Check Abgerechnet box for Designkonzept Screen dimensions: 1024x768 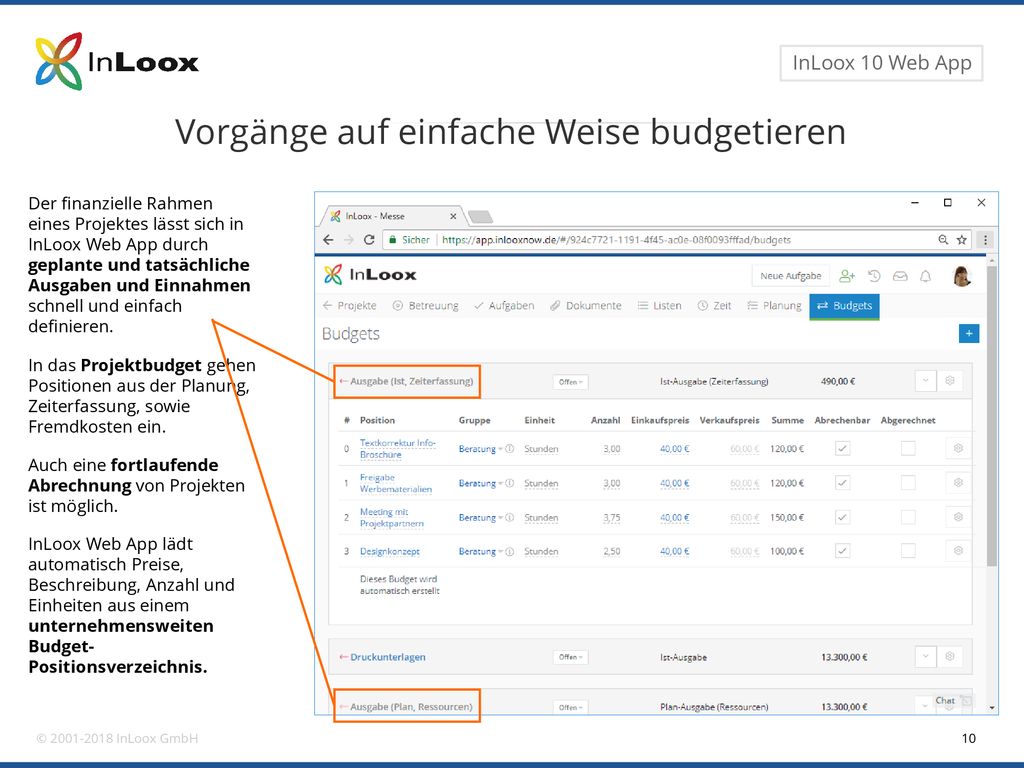(908, 551)
